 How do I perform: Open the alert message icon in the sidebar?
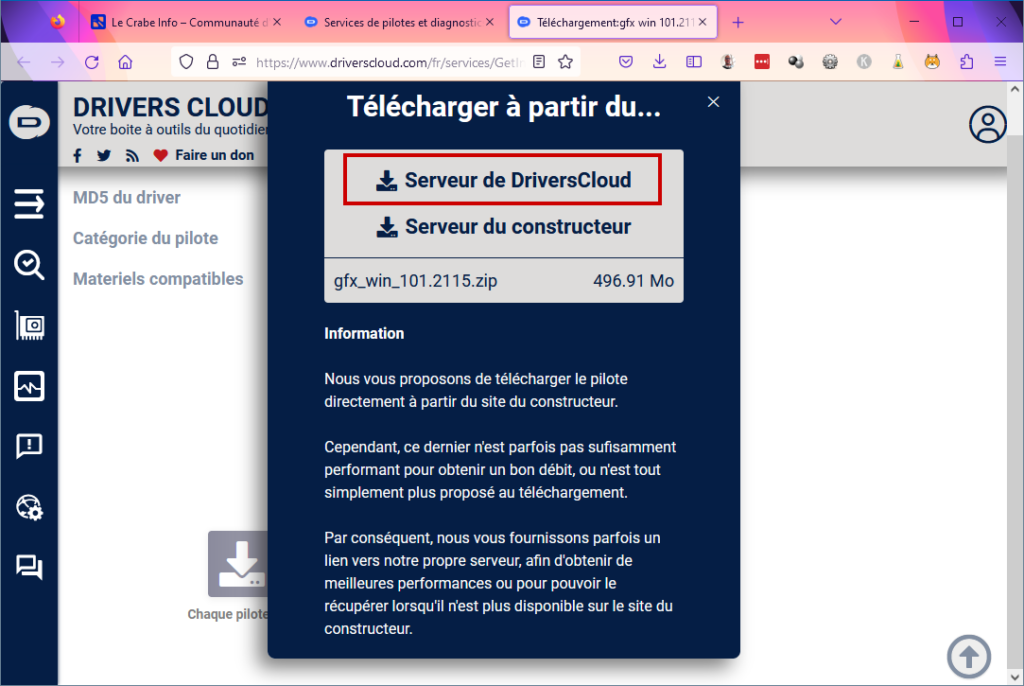coord(29,446)
